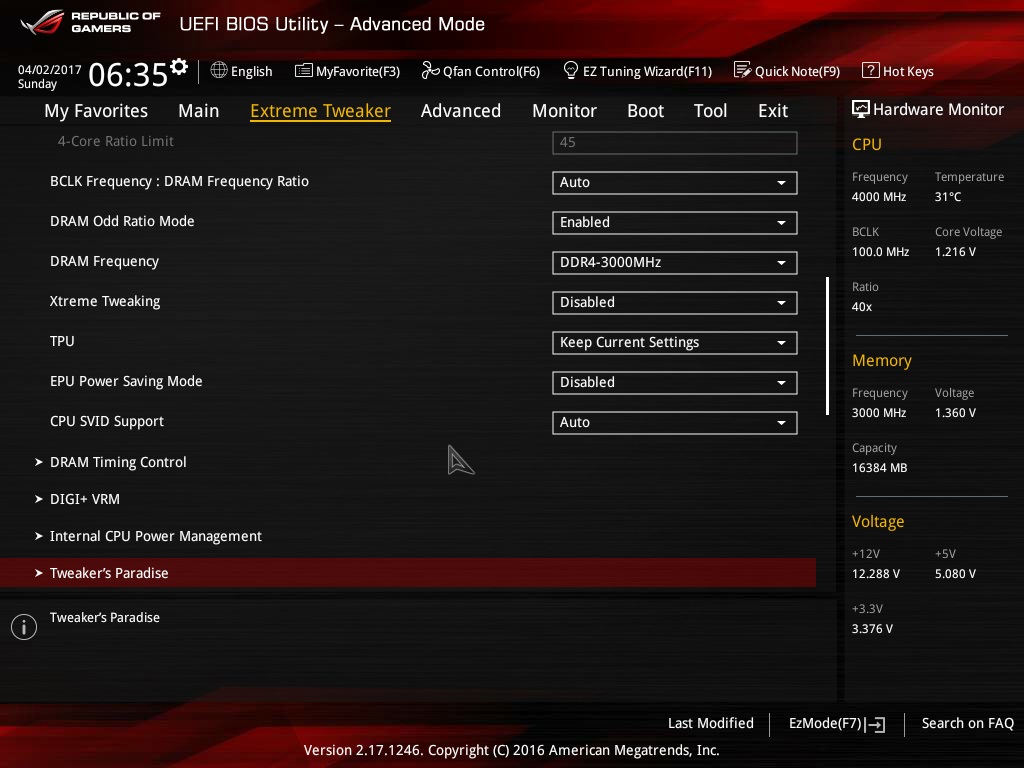This screenshot has width=1024, height=768.
Task: Click the Quick Note notepad icon
Action: click(x=743, y=70)
